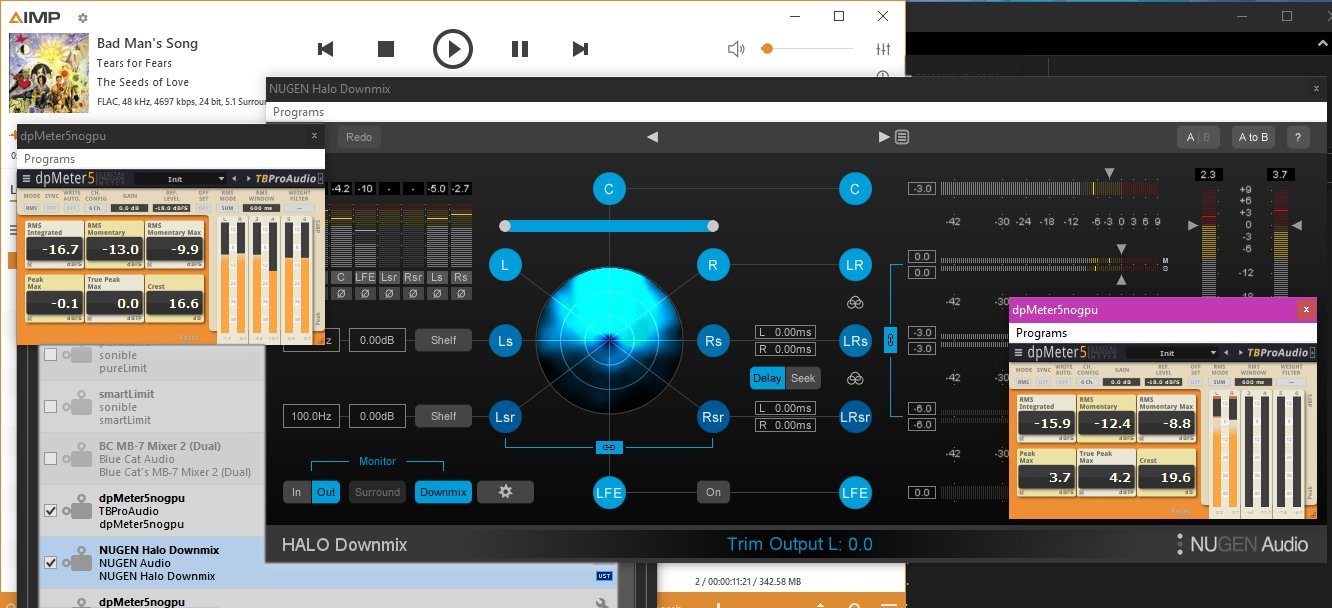Pause the song in AIMP
1332x608 pixels.
pyautogui.click(x=519, y=49)
